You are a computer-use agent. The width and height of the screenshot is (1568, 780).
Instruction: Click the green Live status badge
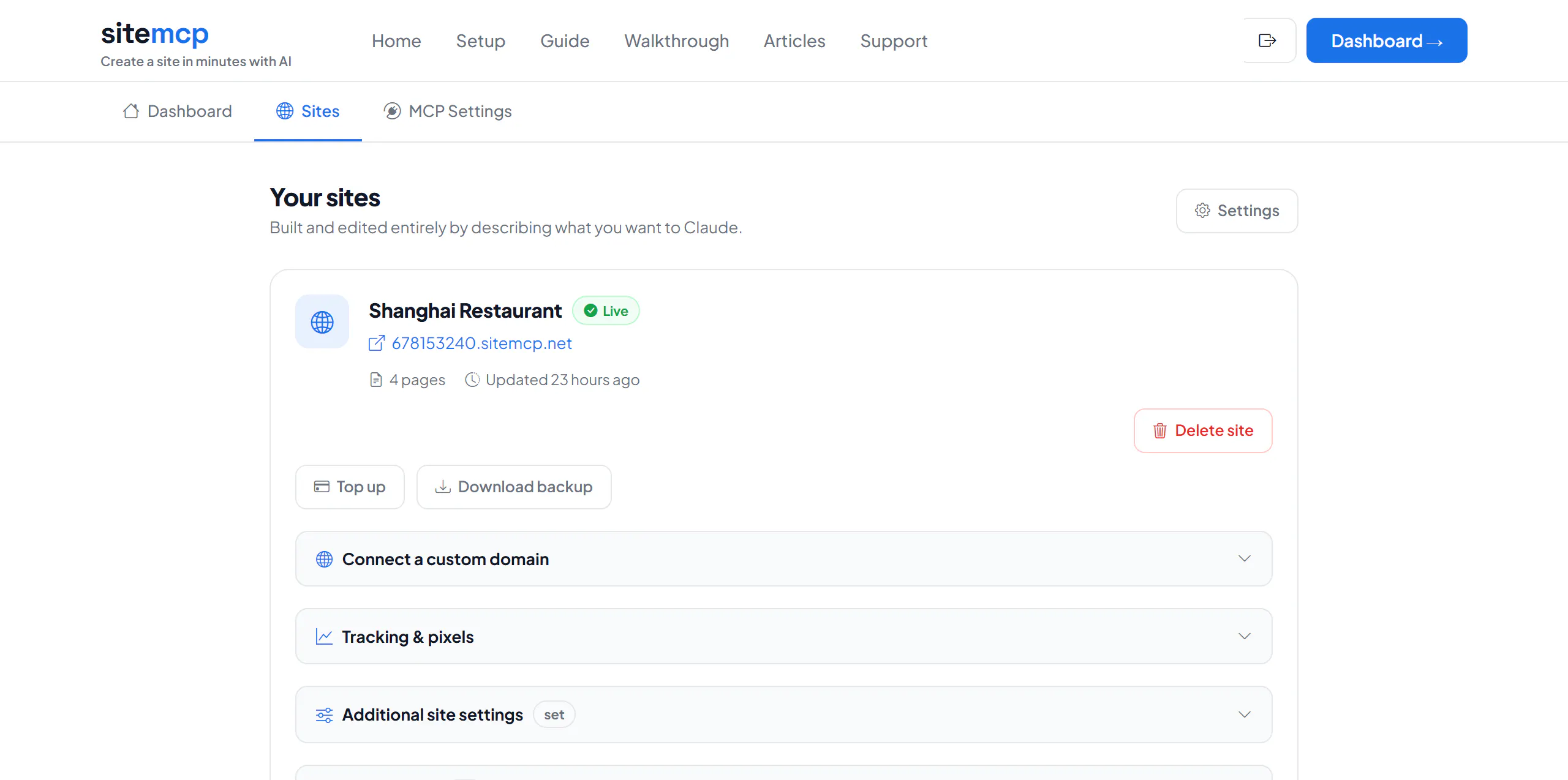[x=606, y=311]
